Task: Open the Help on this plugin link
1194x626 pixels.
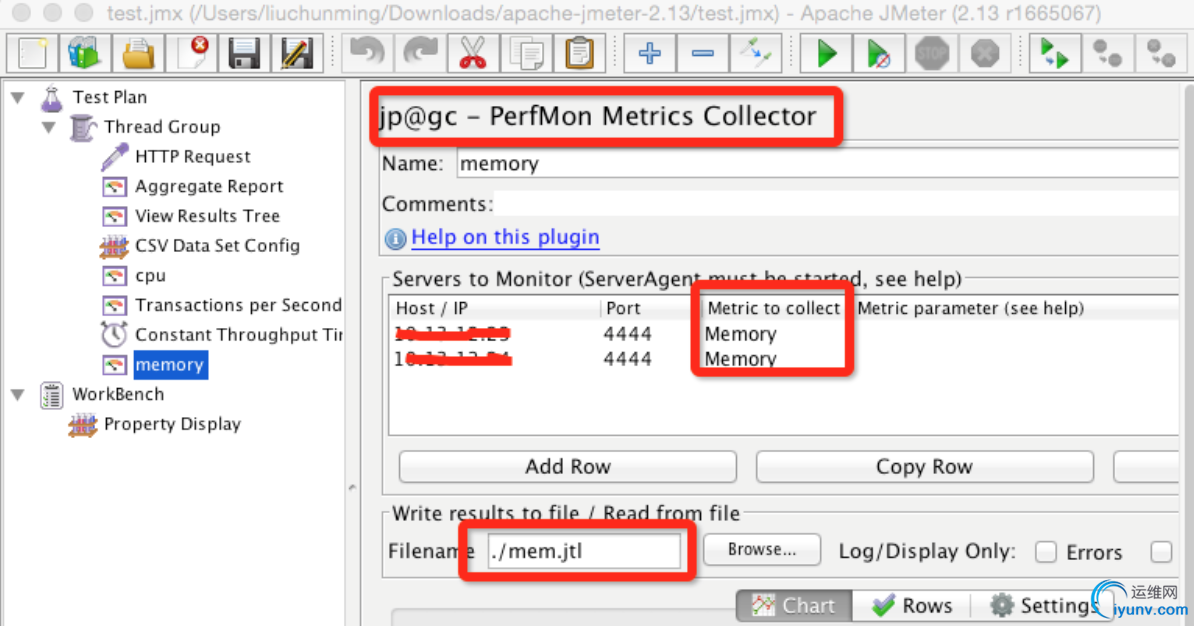Action: (505, 238)
